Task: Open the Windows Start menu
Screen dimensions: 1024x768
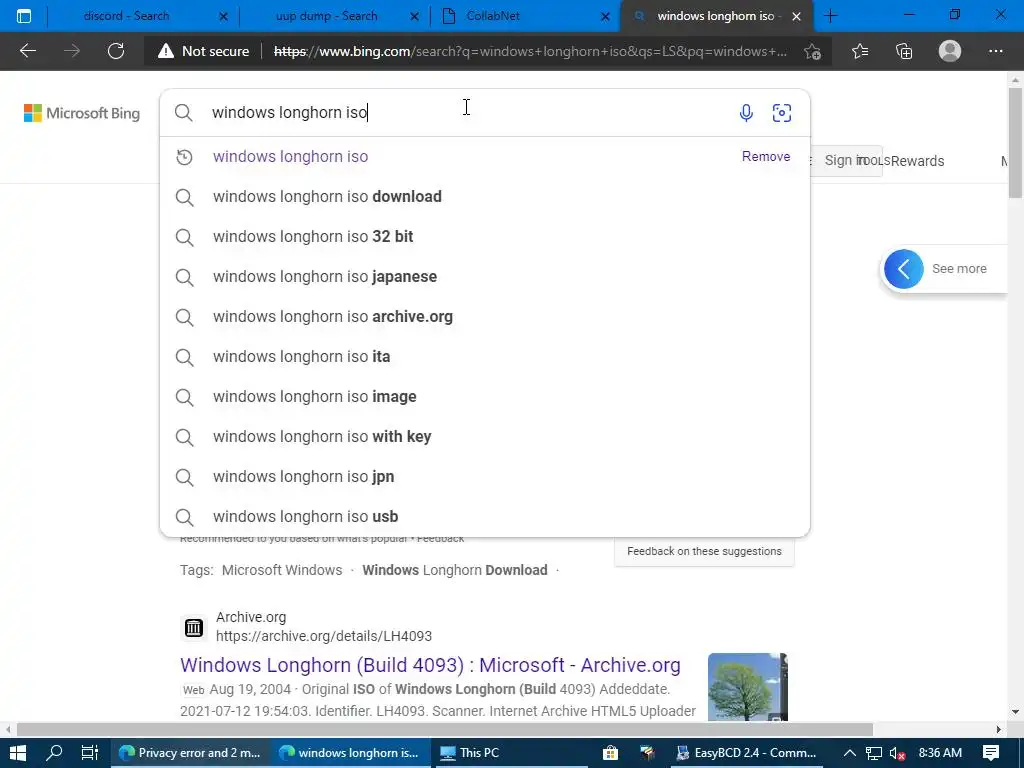Action: (18, 753)
